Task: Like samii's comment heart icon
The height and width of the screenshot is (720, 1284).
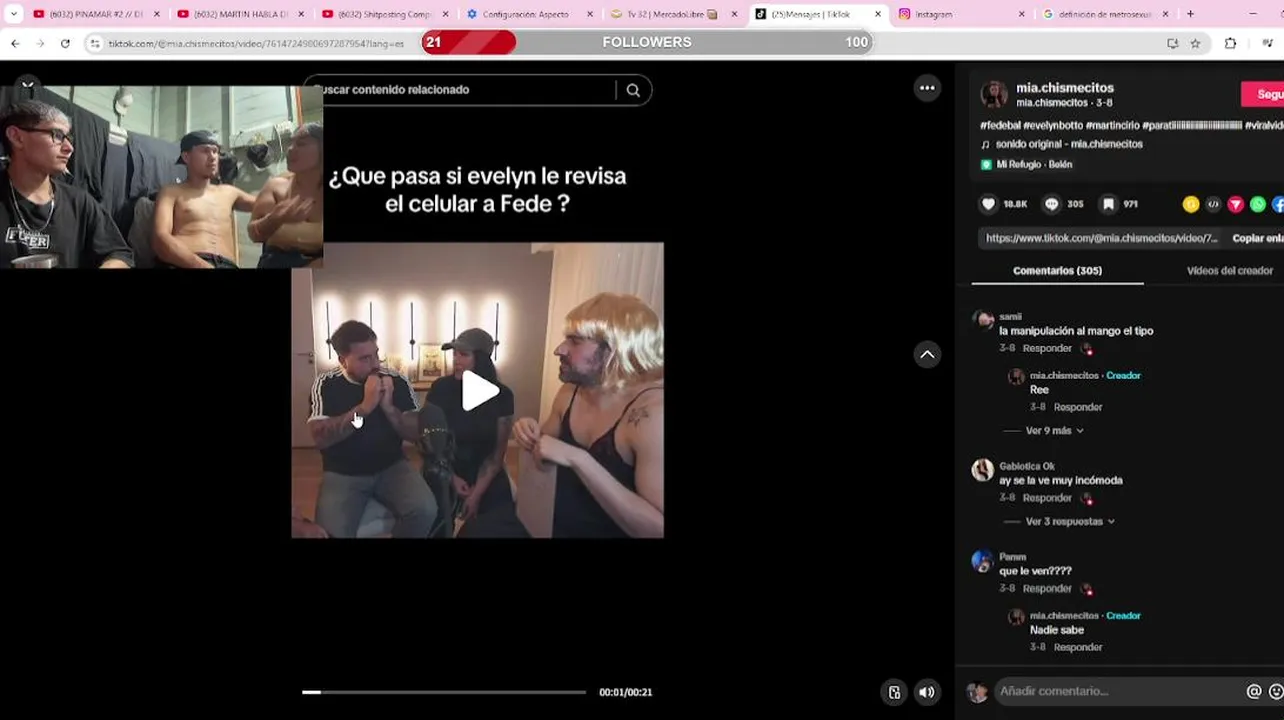Action: [x=1087, y=349]
